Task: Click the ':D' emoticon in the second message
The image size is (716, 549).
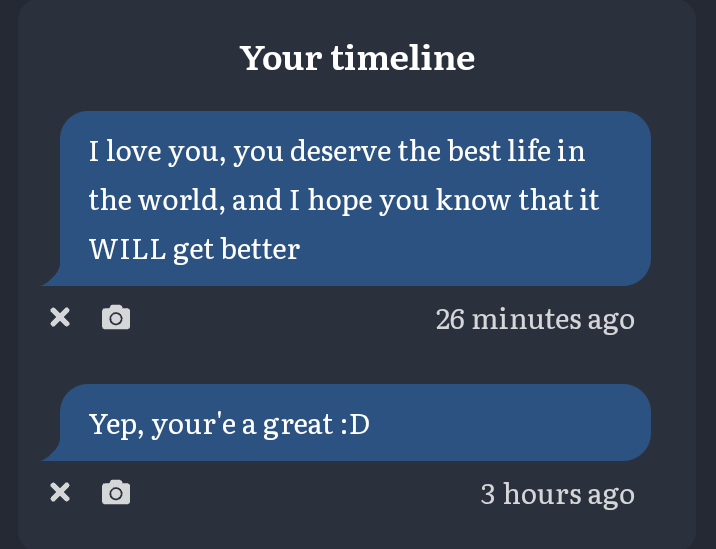Action: (355, 425)
